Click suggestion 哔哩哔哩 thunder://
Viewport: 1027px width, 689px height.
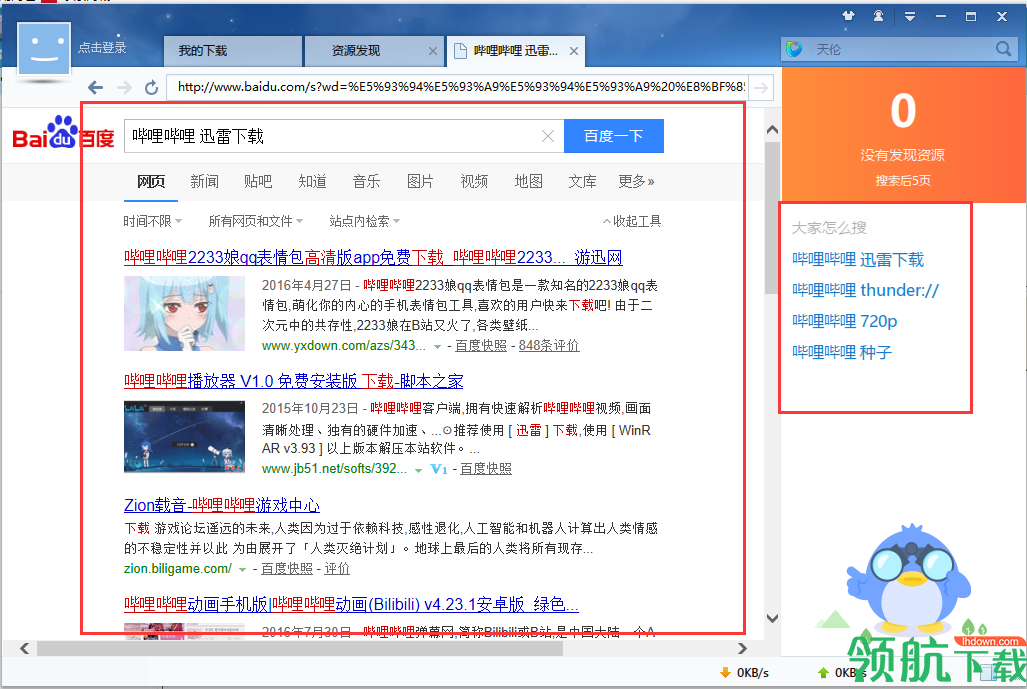865,290
